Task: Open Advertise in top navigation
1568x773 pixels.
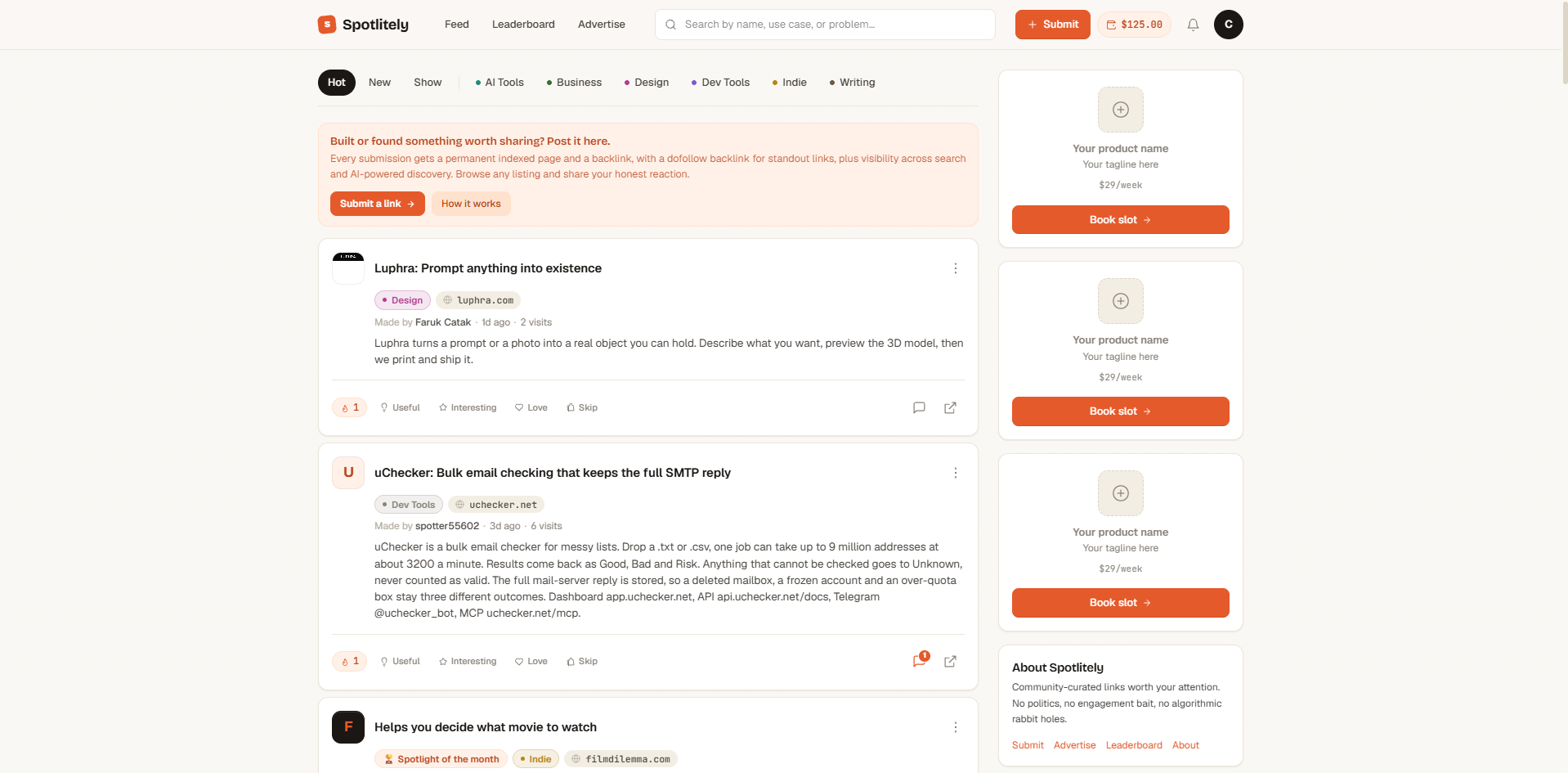Action: point(602,25)
